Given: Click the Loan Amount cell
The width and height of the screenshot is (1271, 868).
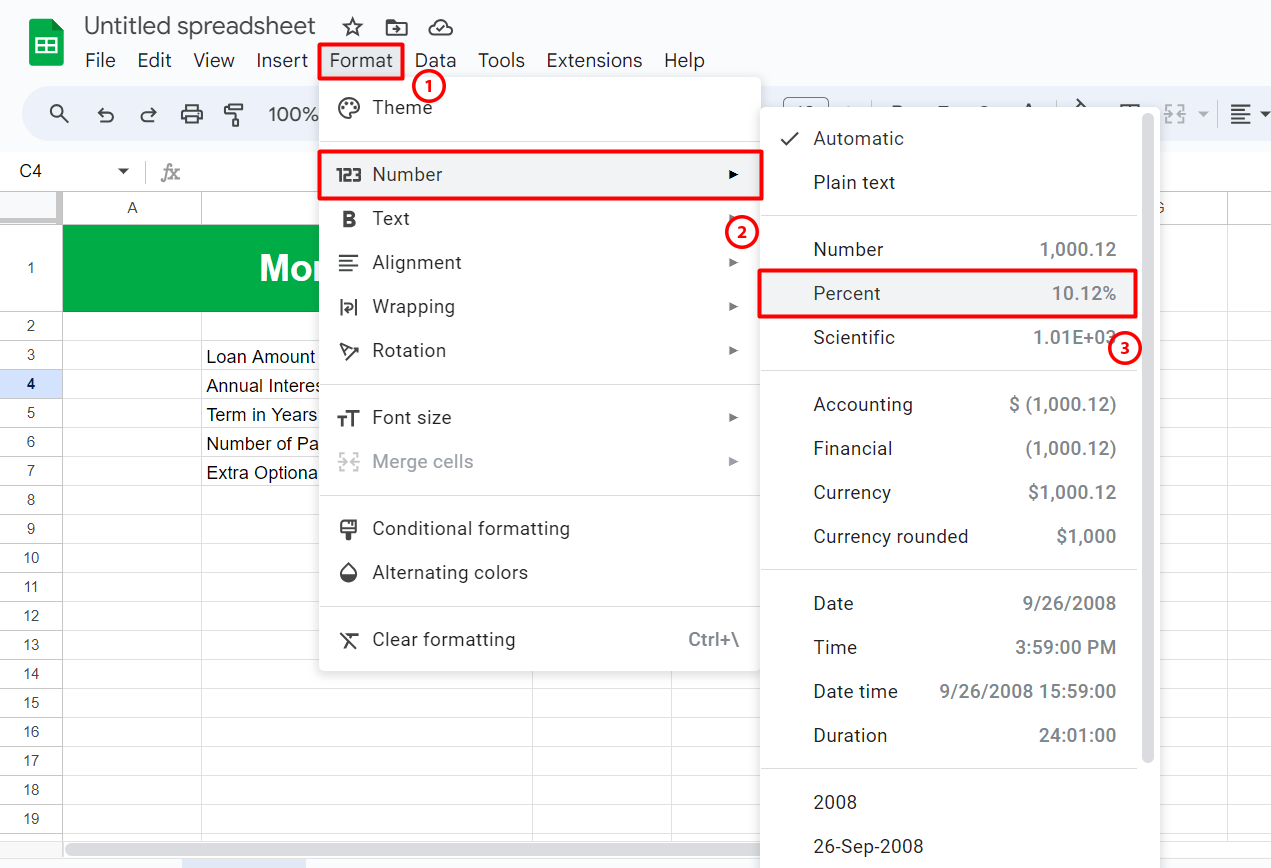Looking at the screenshot, I should pyautogui.click(x=261, y=357).
